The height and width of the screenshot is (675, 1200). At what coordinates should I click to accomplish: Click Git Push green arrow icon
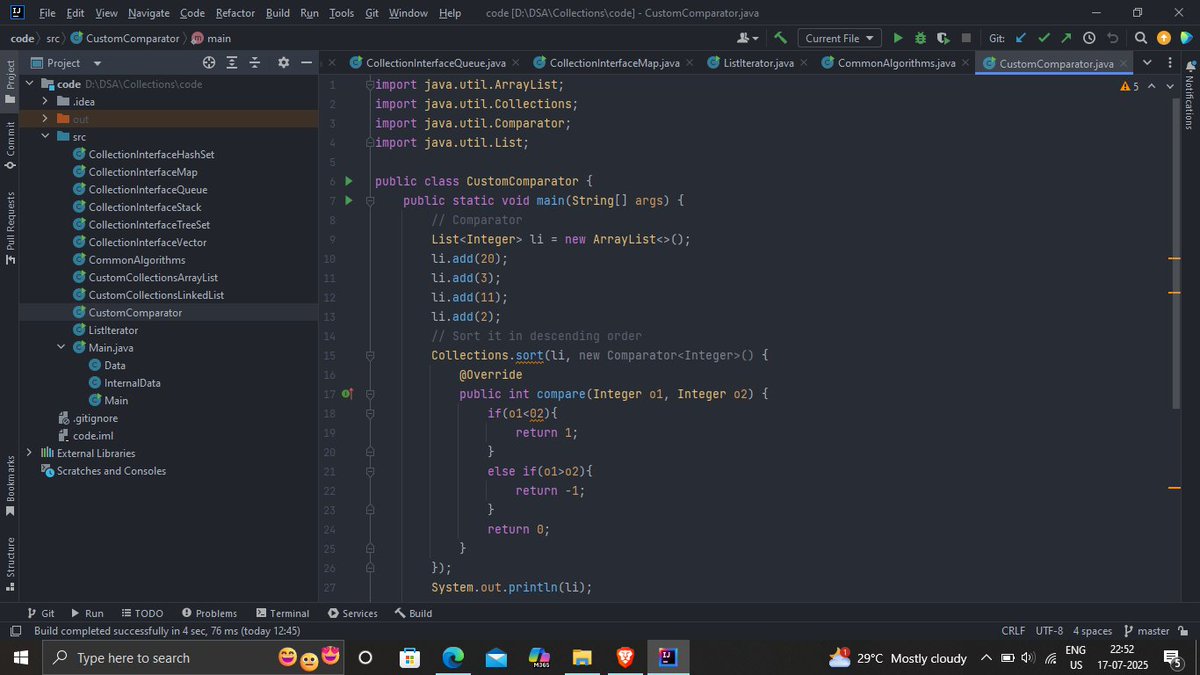pos(1066,38)
